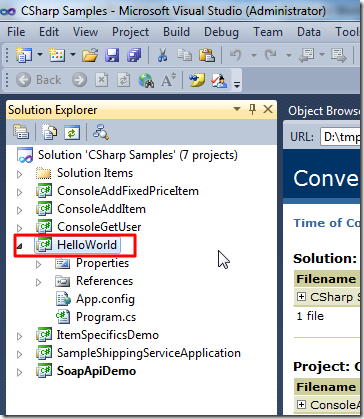Image resolution: width=364 pixels, height=419 pixels.
Task: Collapse the HelloWorld project node
Action: click(19, 246)
